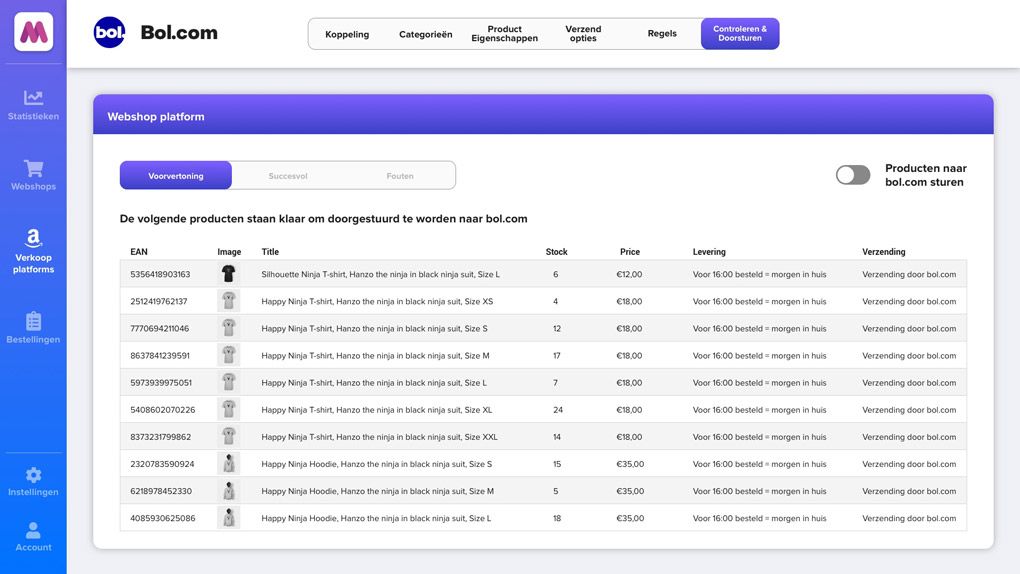1020x574 pixels.
Task: Click EAN 6218978452330
Action: pyautogui.click(x=161, y=491)
